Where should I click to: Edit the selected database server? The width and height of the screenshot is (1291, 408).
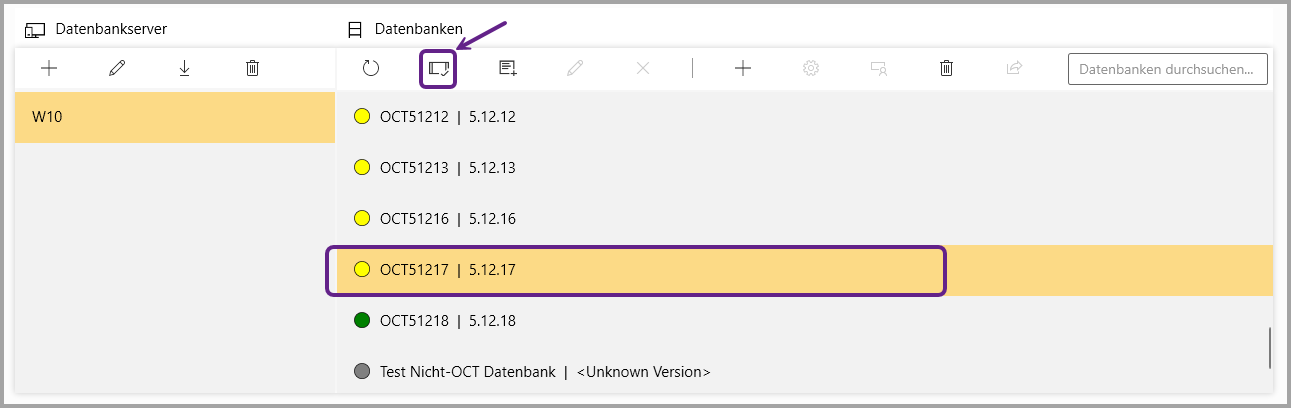[117, 68]
